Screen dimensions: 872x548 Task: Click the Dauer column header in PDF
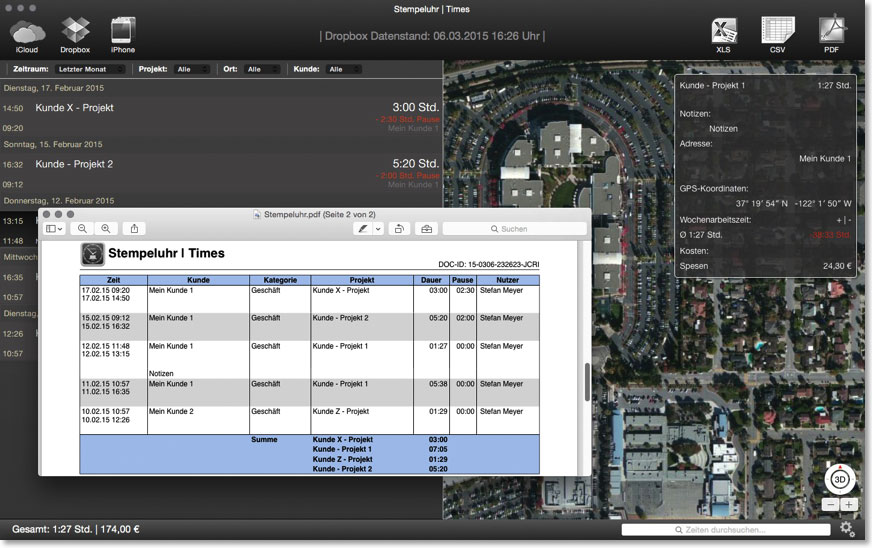coord(431,280)
